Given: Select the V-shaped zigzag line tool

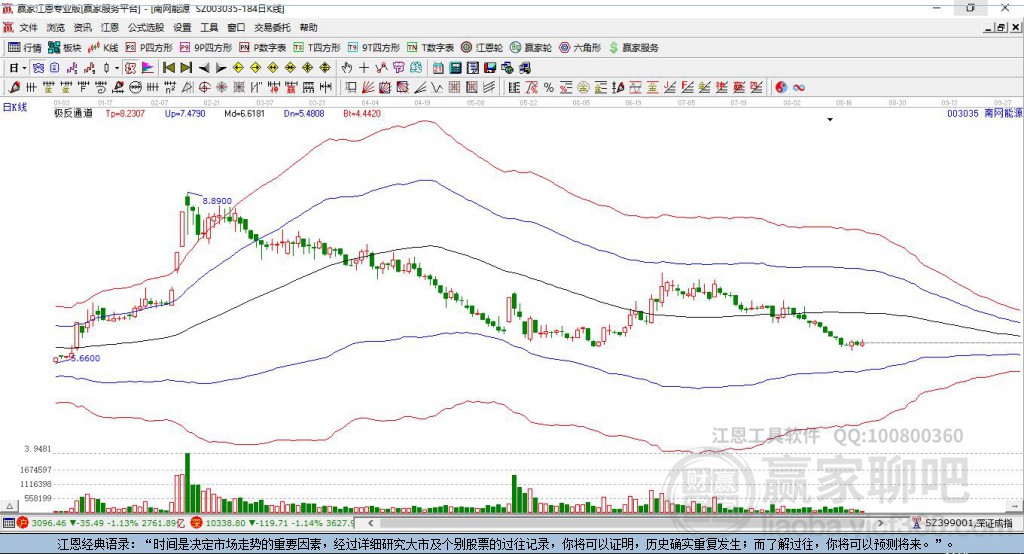Looking at the screenshot, I should [x=437, y=88].
